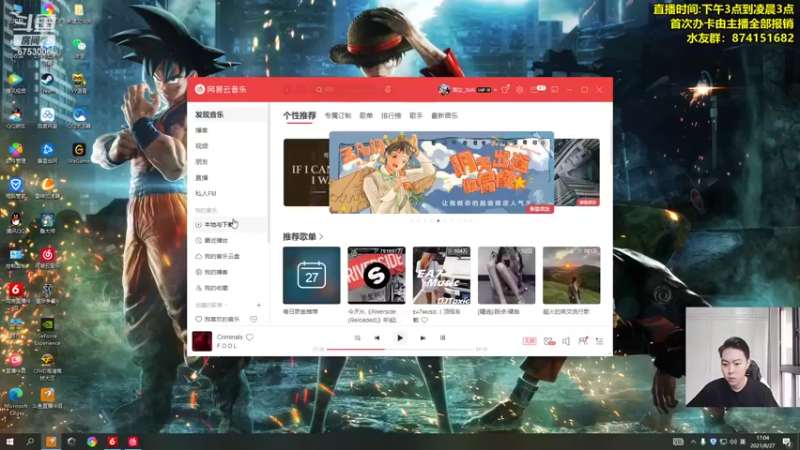Show the play queue list icon
The height and width of the screenshot is (450, 800).
pos(599,341)
